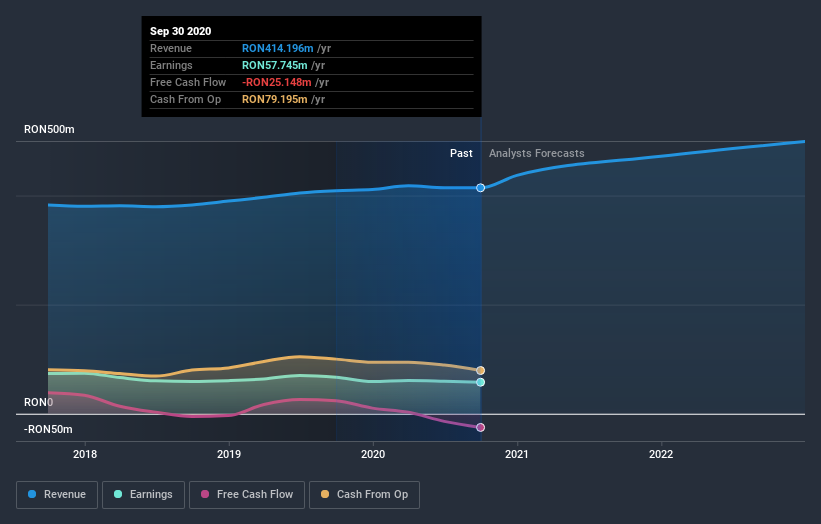Click the 2022 x-axis label
The image size is (821, 524).
coord(661,454)
